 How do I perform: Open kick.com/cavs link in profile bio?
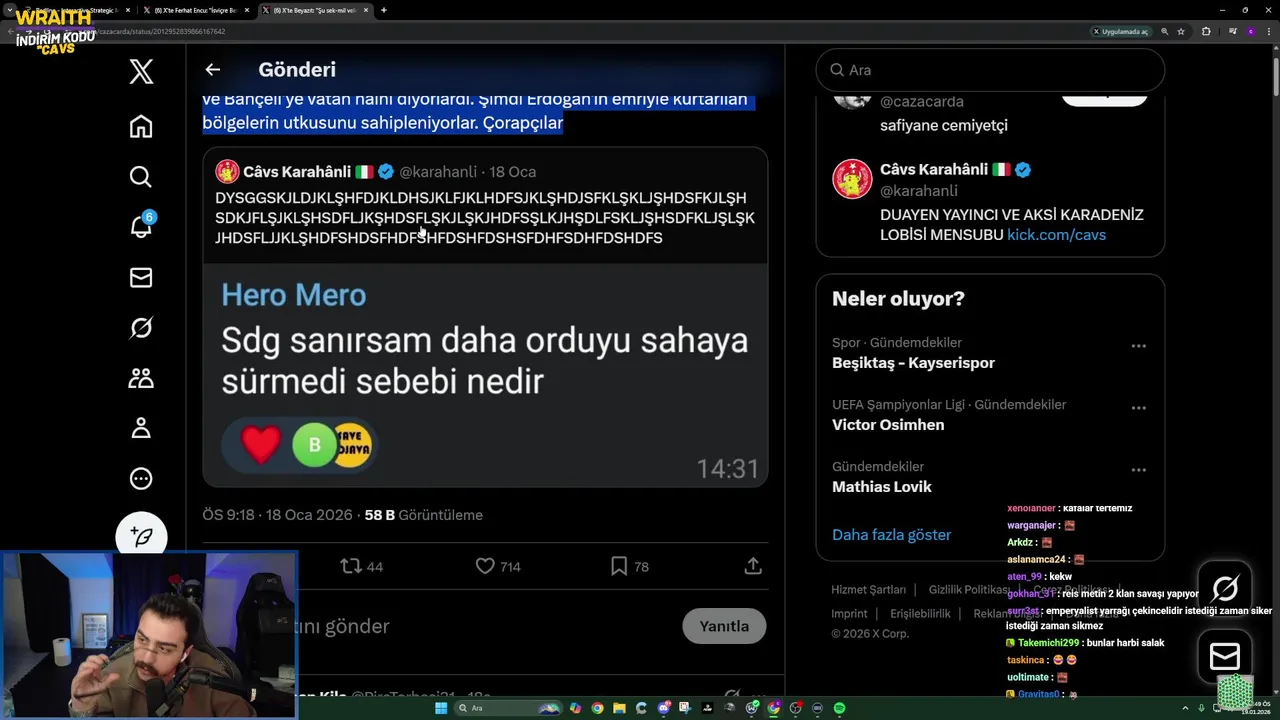click(1056, 235)
